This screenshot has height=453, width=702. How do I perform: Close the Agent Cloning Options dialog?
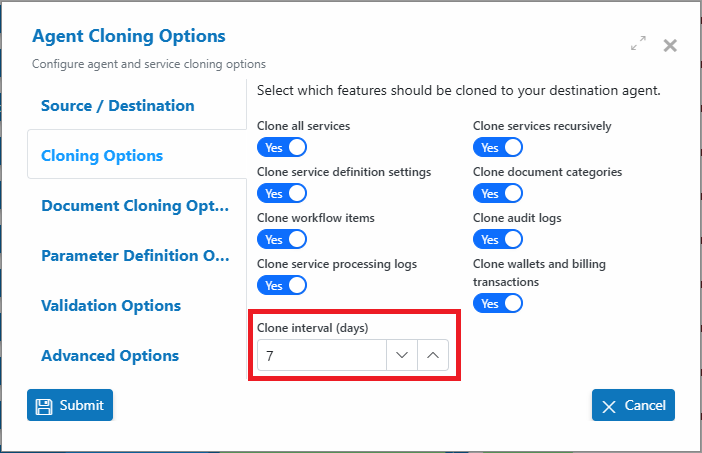pos(670,45)
